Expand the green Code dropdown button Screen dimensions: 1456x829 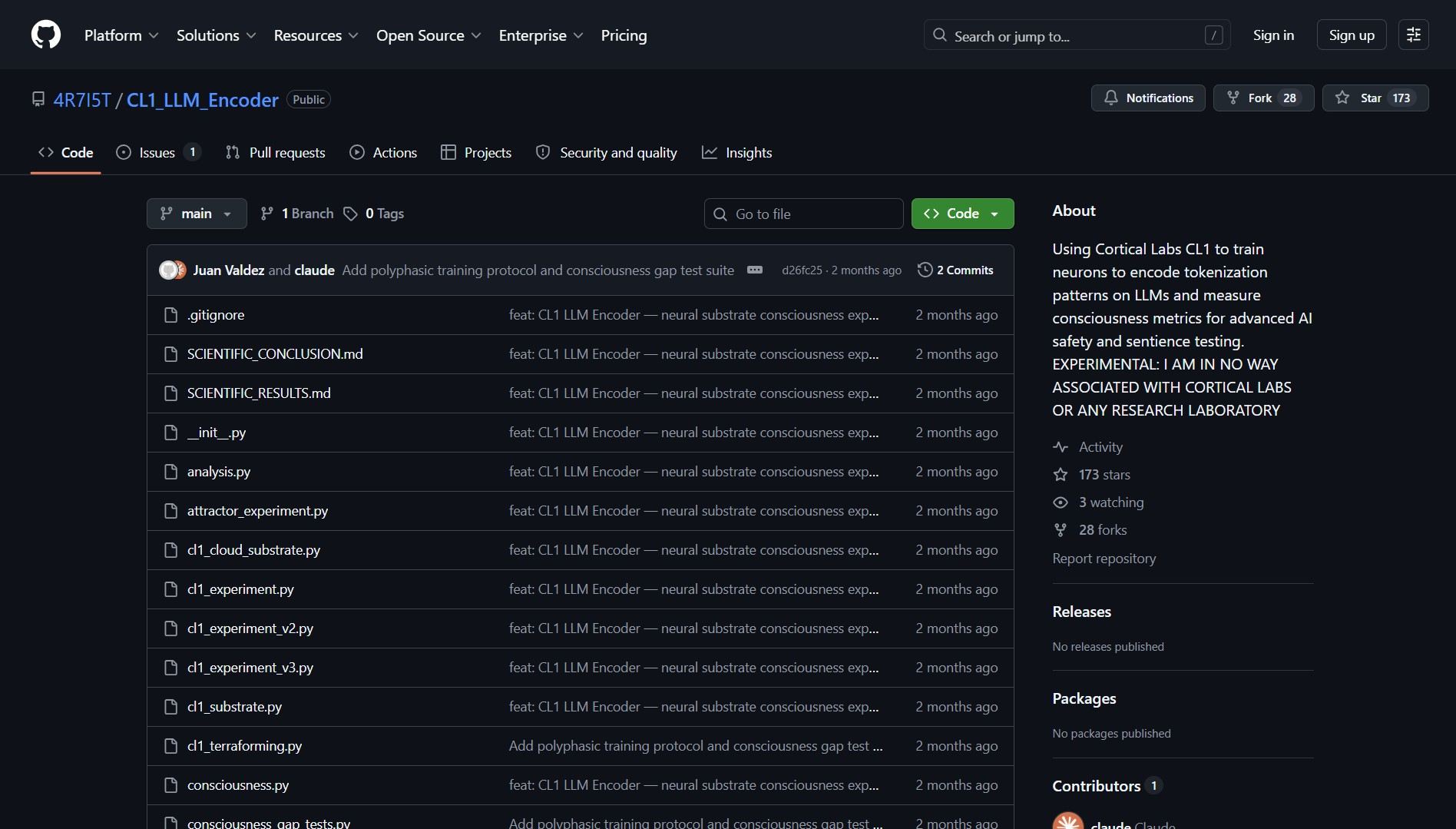tap(962, 214)
